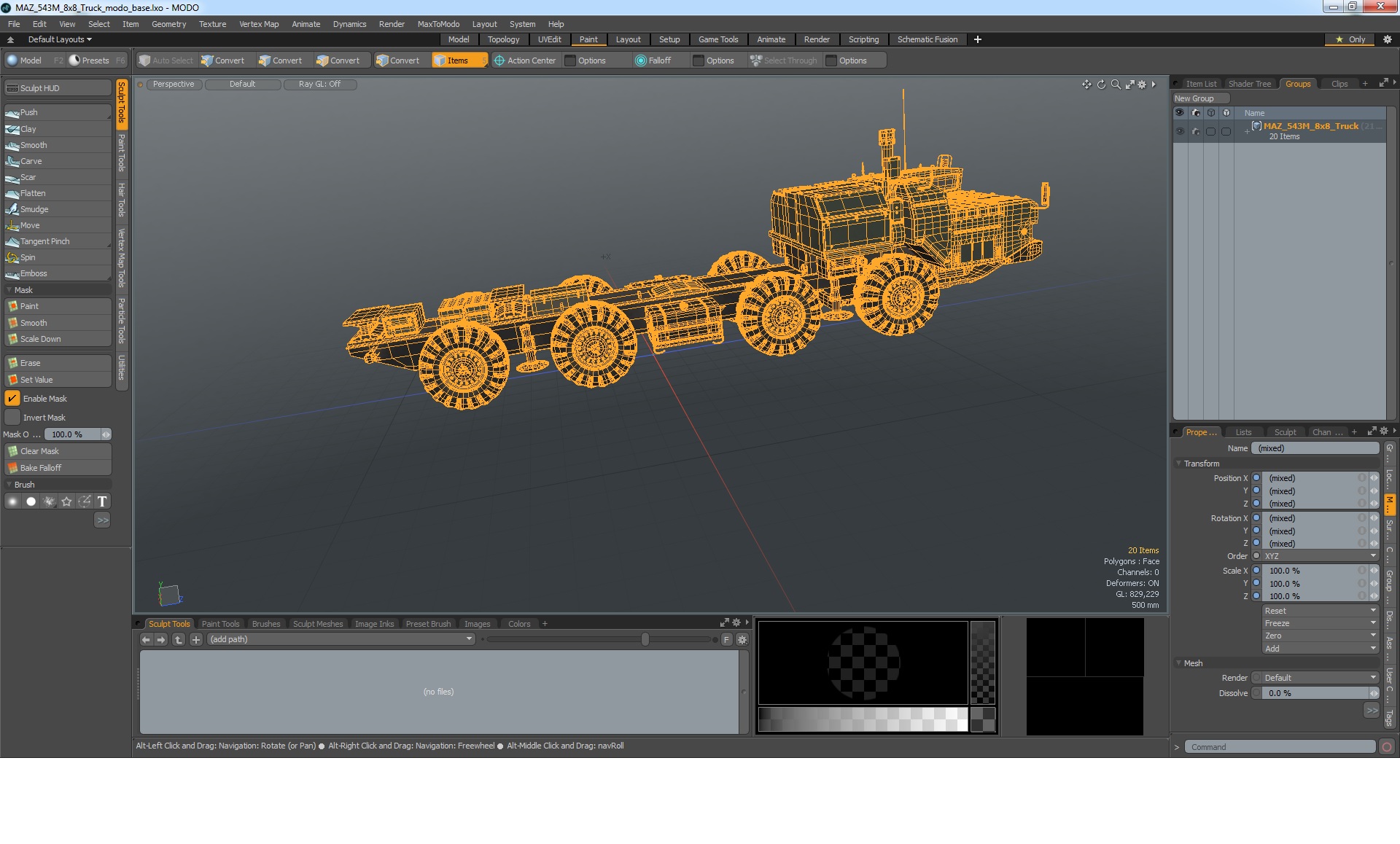Image resolution: width=1400 pixels, height=844 pixels.
Task: Select the Spin sculpt tool
Action: 57,257
